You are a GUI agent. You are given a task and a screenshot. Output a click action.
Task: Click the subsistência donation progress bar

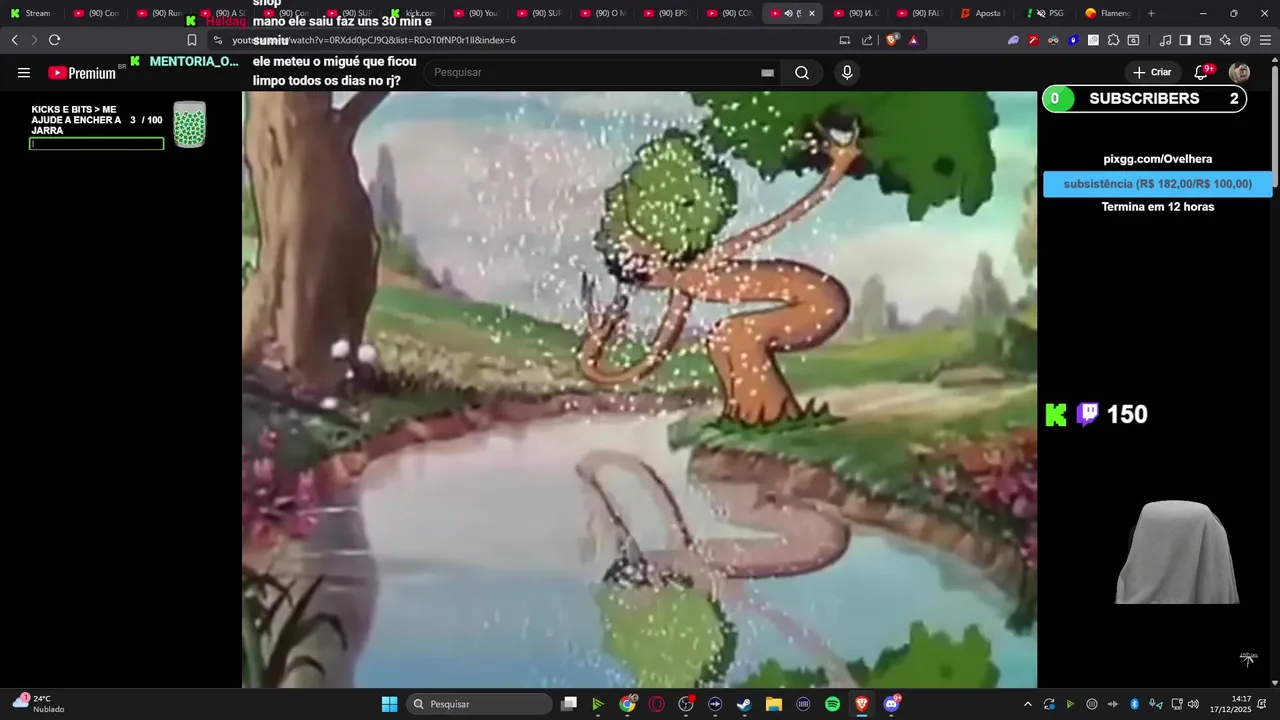1157,184
